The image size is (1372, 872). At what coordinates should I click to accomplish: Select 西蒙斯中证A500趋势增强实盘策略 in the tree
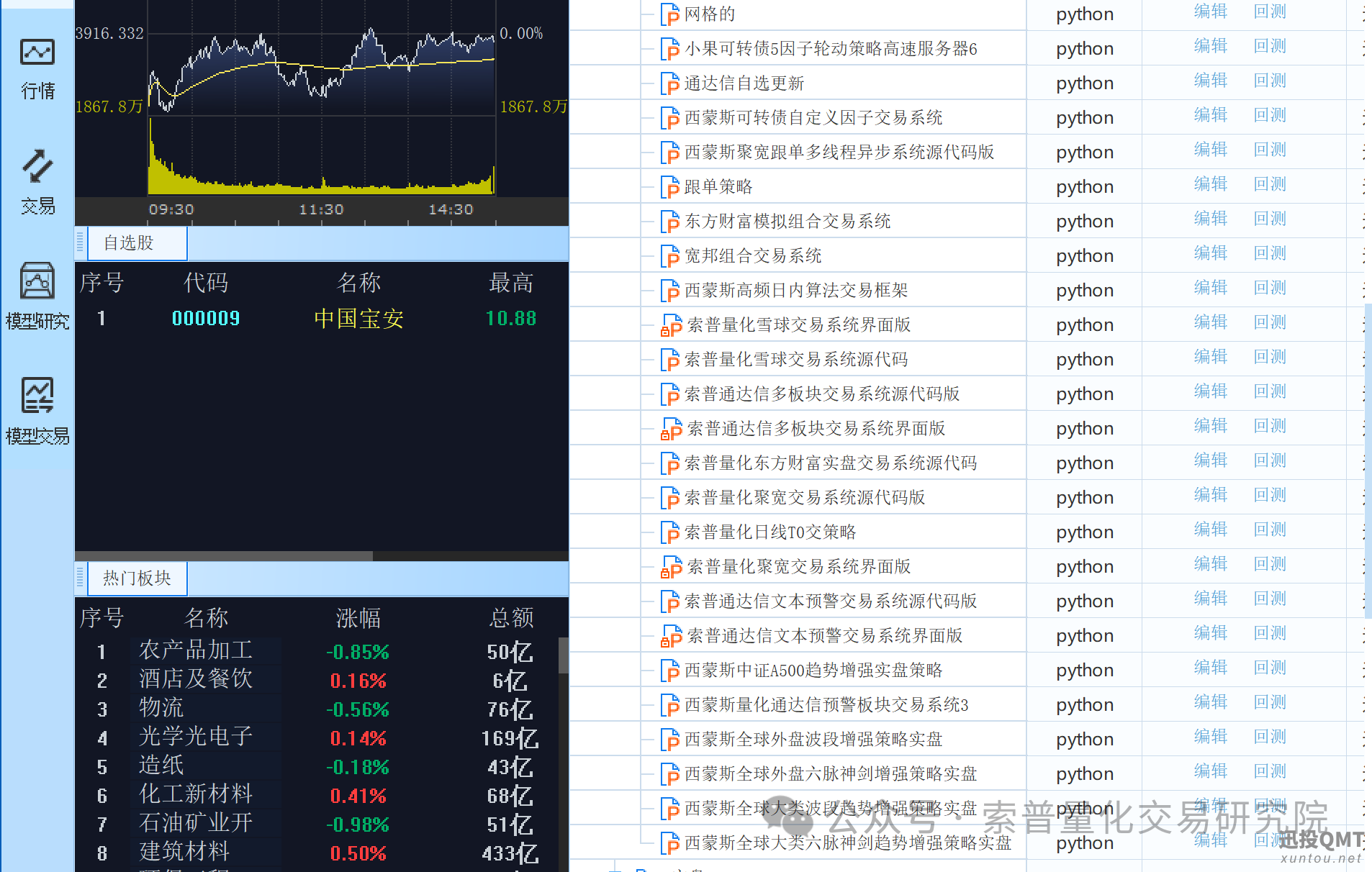click(x=813, y=671)
